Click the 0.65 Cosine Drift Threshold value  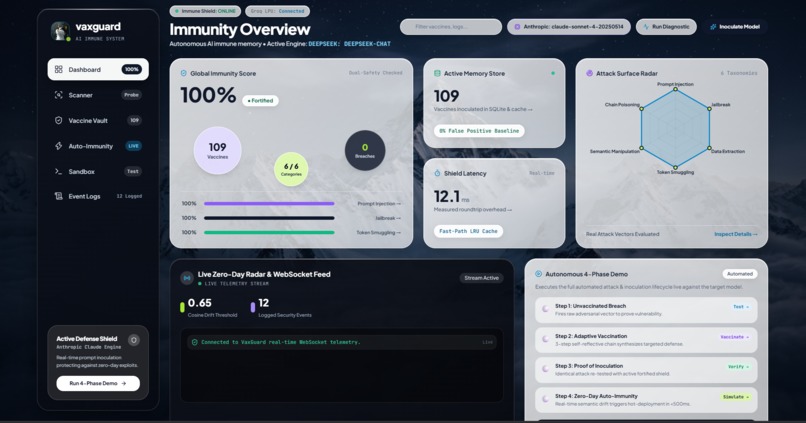click(x=199, y=303)
